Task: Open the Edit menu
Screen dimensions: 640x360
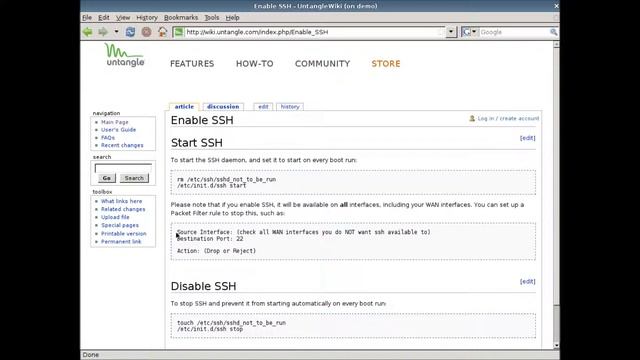Action: click(x=104, y=18)
